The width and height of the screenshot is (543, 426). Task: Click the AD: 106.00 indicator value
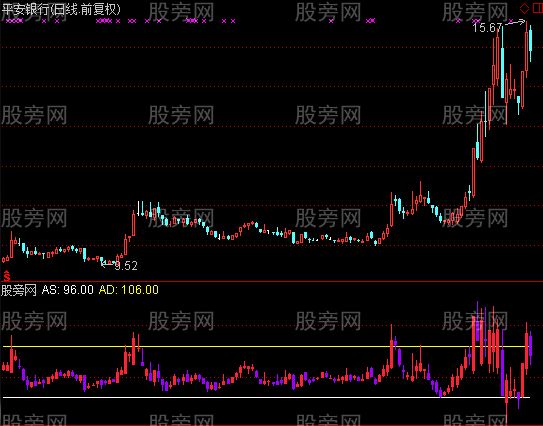point(128,290)
